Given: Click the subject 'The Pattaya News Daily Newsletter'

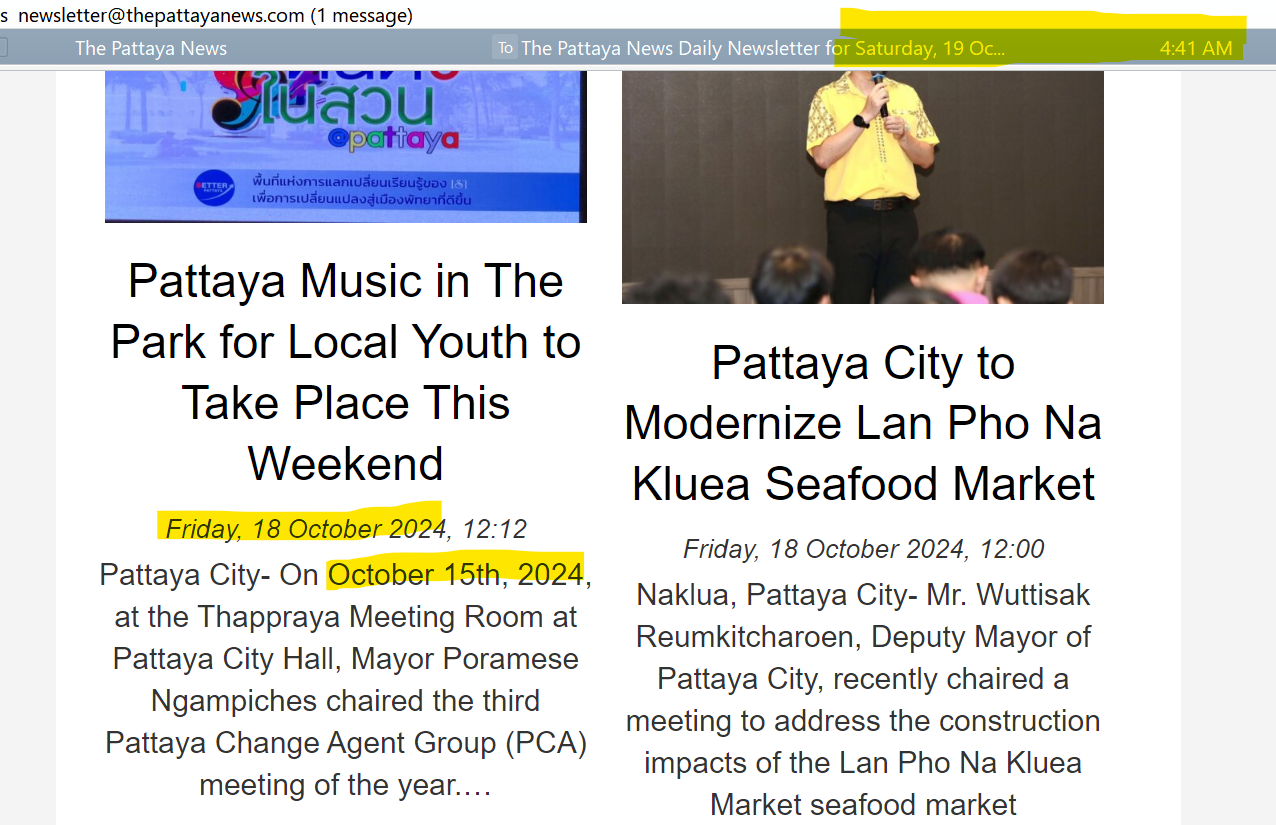Looking at the screenshot, I should pos(763,48).
